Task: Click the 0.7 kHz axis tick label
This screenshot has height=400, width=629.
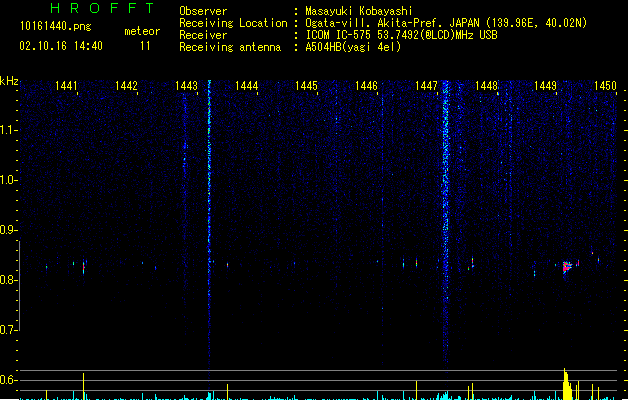Action: pyautogui.click(x=9, y=330)
